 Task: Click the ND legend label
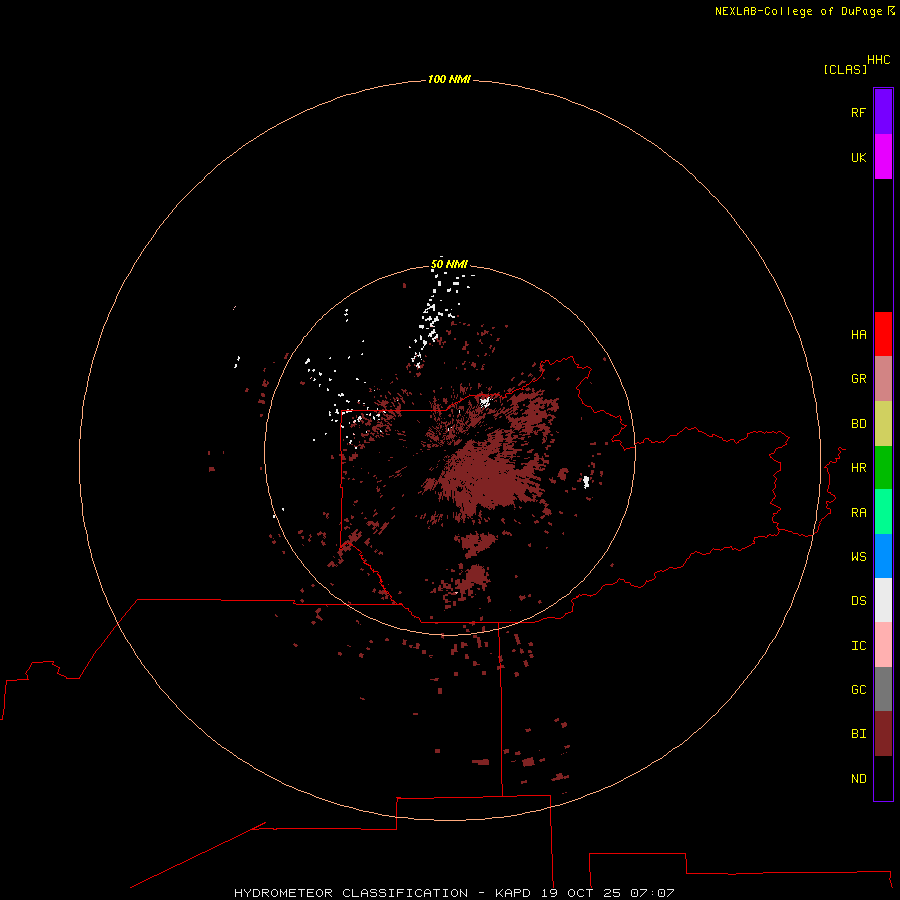tap(858, 779)
